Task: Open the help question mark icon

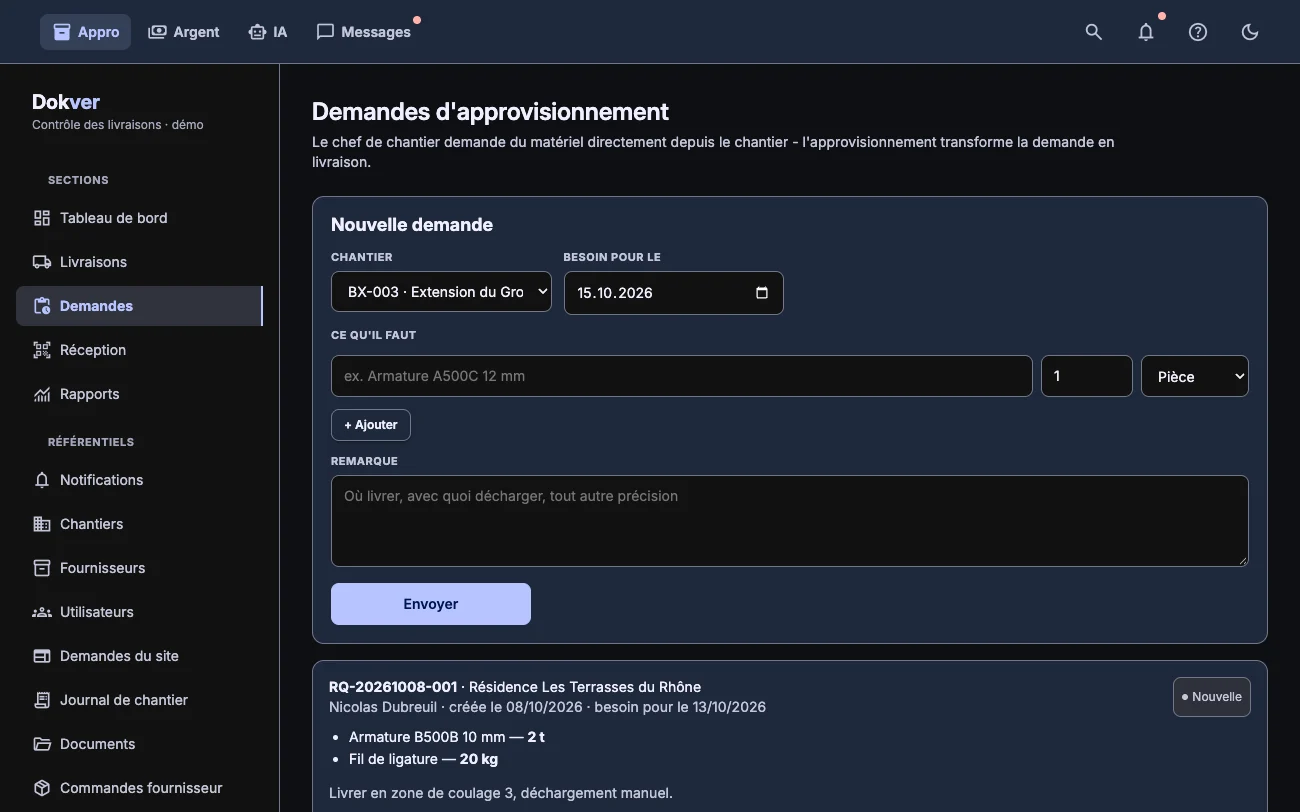Action: pos(1198,32)
